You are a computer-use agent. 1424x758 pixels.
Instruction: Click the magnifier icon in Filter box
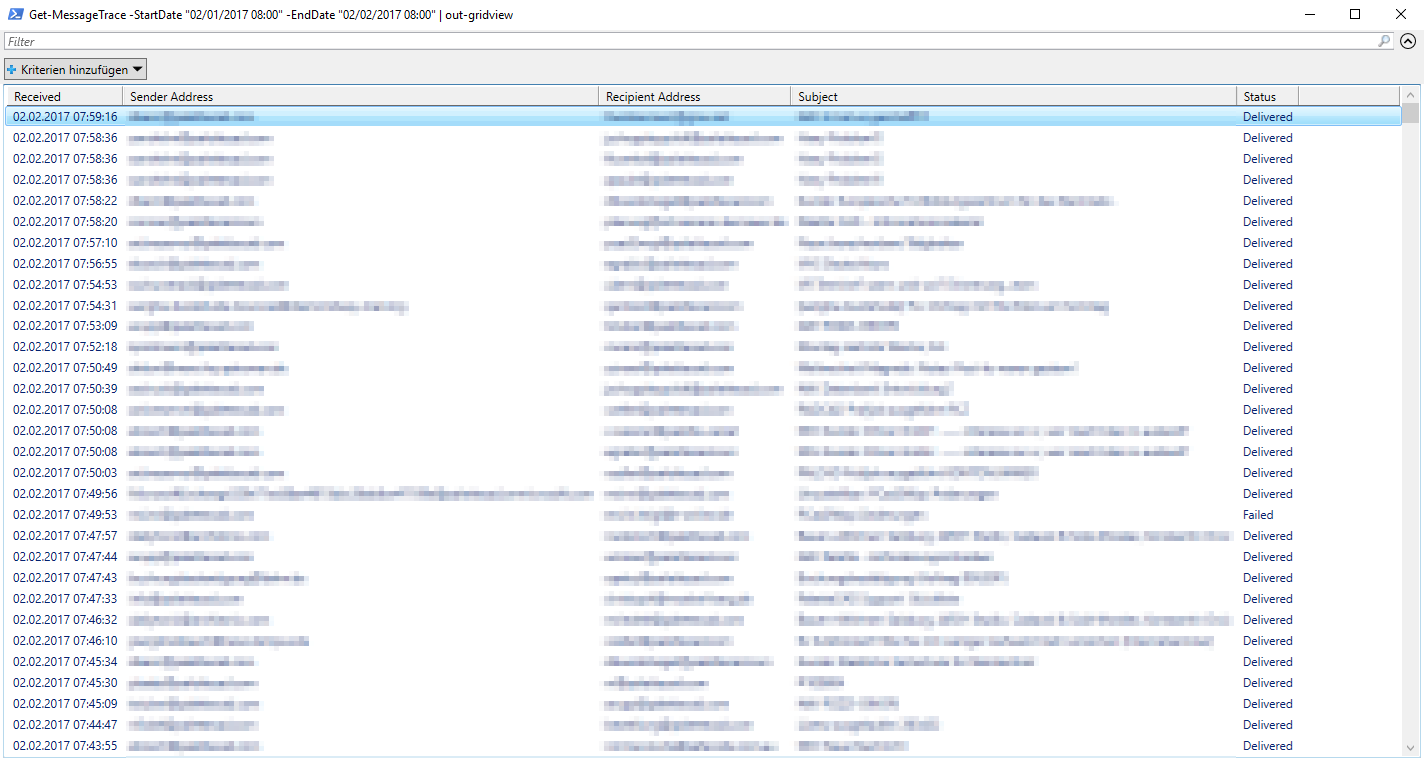pos(1384,41)
